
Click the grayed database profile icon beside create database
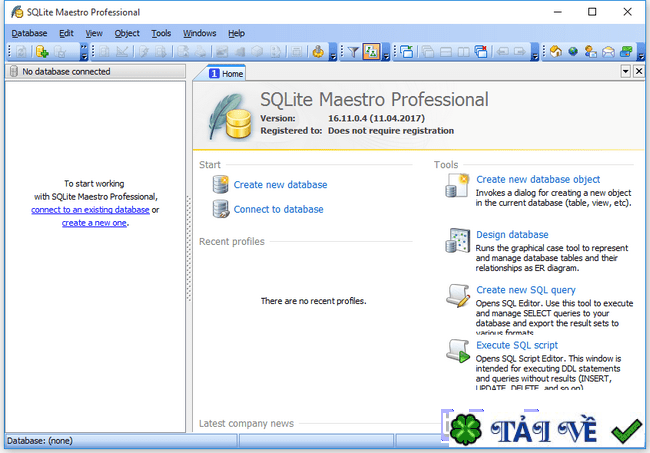(61, 52)
